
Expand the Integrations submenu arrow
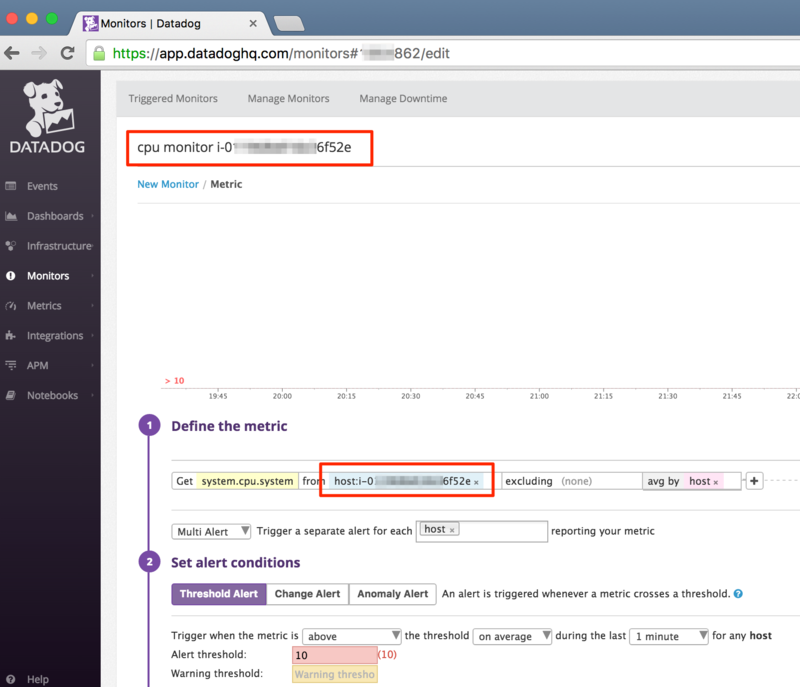click(x=93, y=336)
